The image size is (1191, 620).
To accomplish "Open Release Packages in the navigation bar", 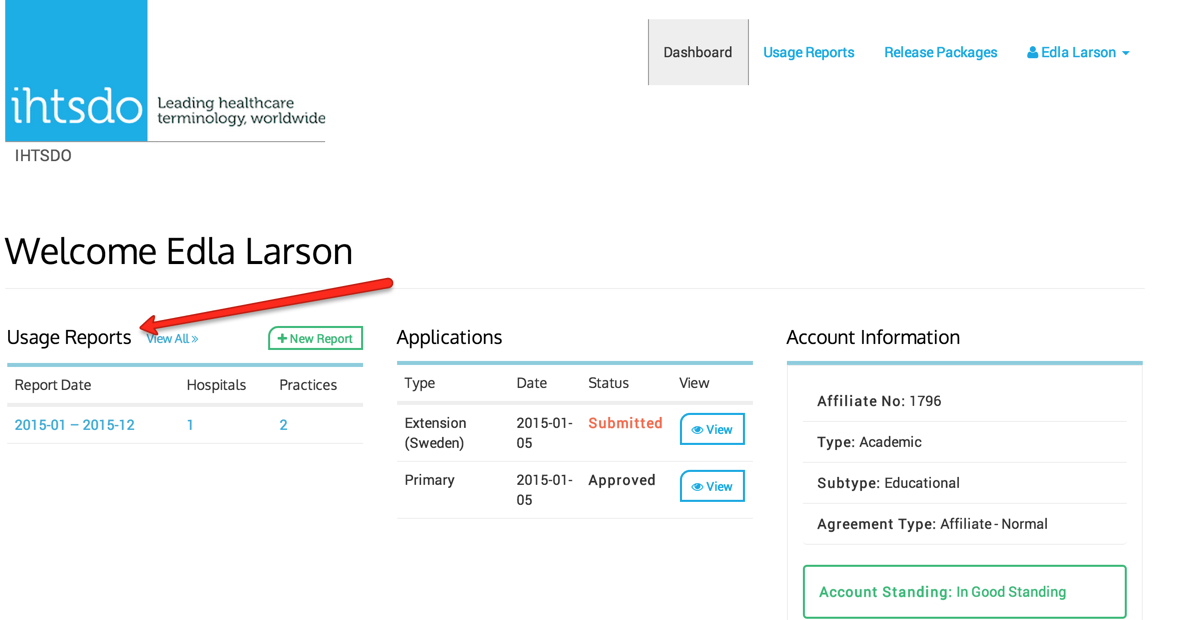I will (x=940, y=52).
